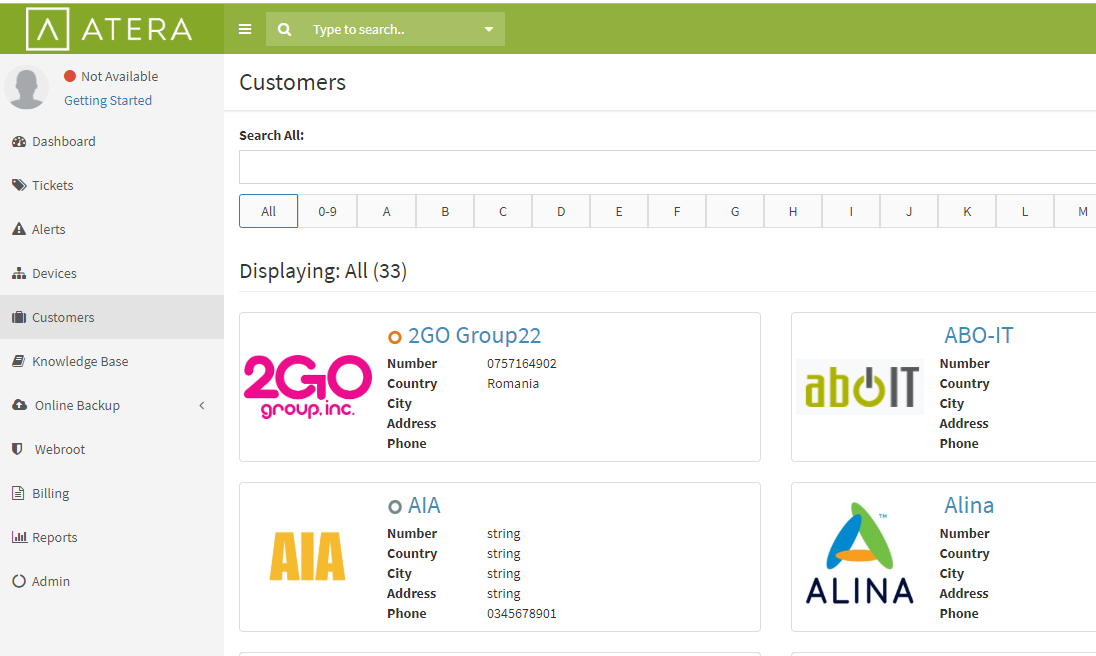1096x656 pixels.
Task: Filter customers by letter H
Action: tap(793, 211)
